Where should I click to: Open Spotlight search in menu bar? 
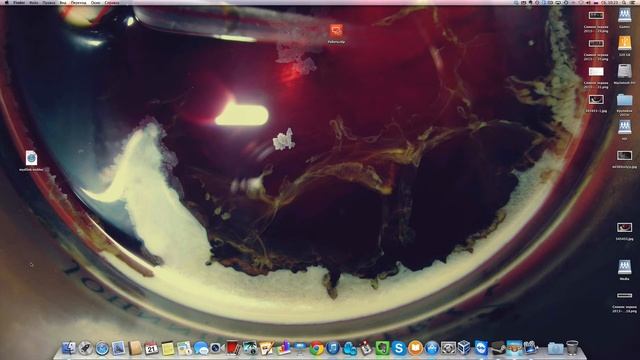[x=624, y=2]
